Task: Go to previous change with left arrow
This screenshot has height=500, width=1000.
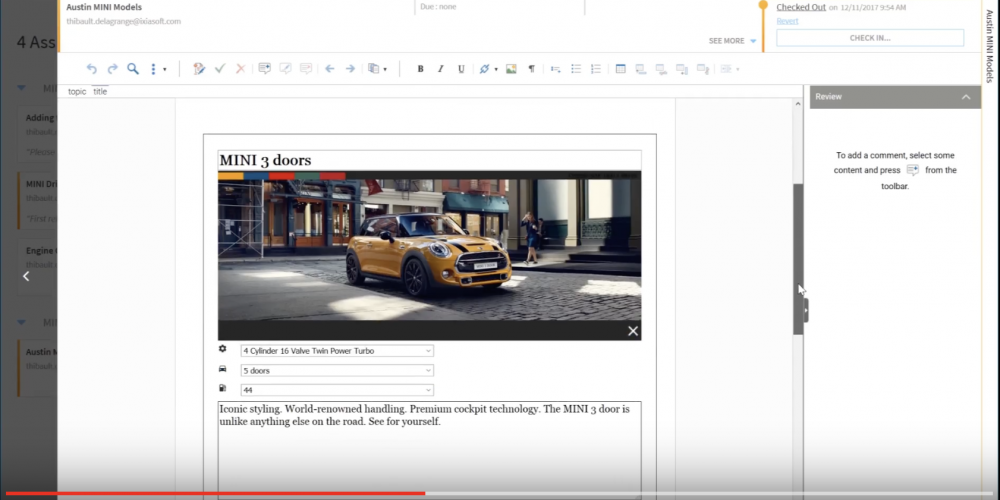Action: click(x=330, y=69)
